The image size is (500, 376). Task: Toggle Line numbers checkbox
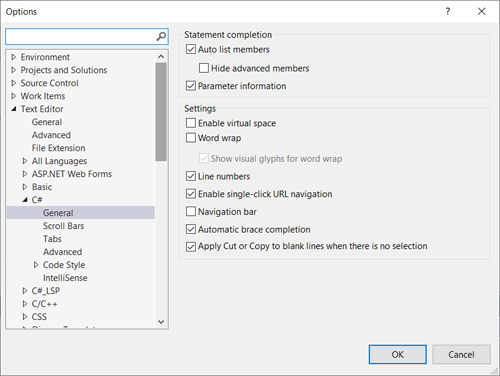pos(191,176)
